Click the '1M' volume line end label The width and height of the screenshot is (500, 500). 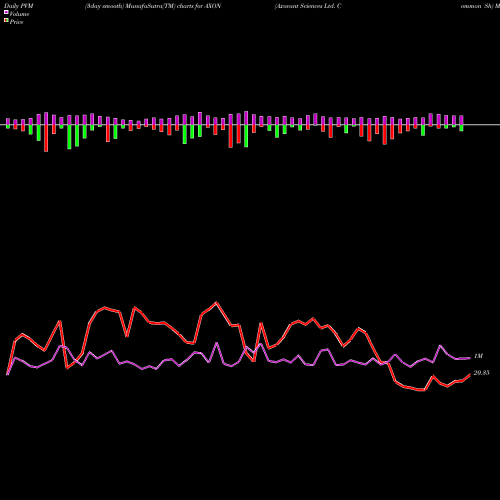[478, 356]
